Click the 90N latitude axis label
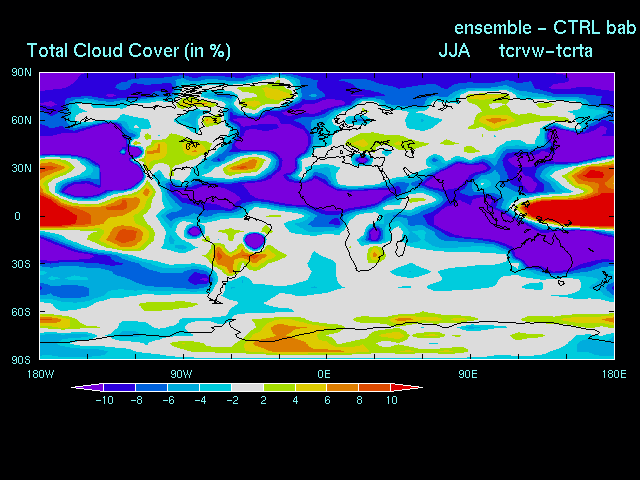 coord(21,73)
